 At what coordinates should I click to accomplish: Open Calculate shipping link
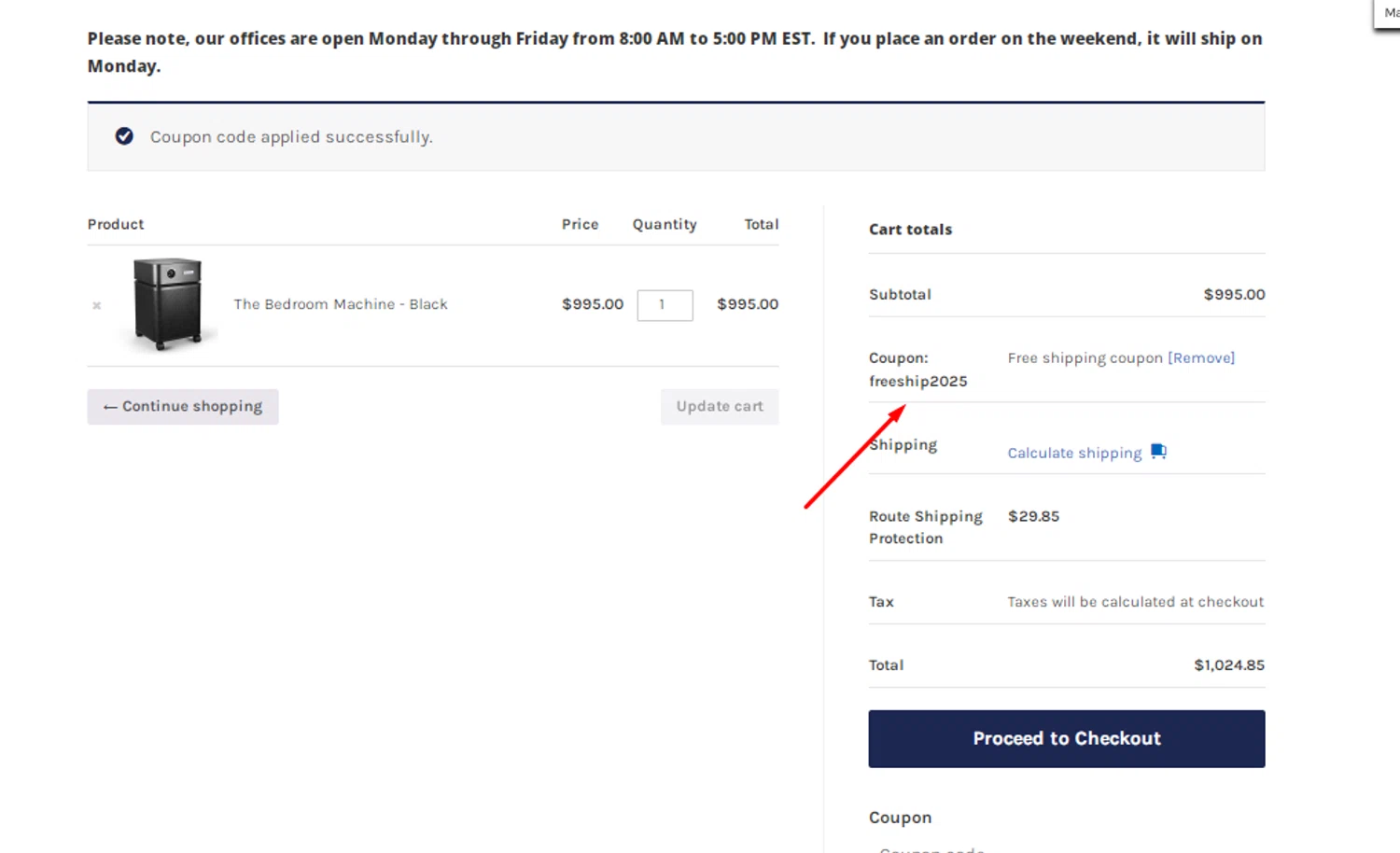coord(1074,453)
